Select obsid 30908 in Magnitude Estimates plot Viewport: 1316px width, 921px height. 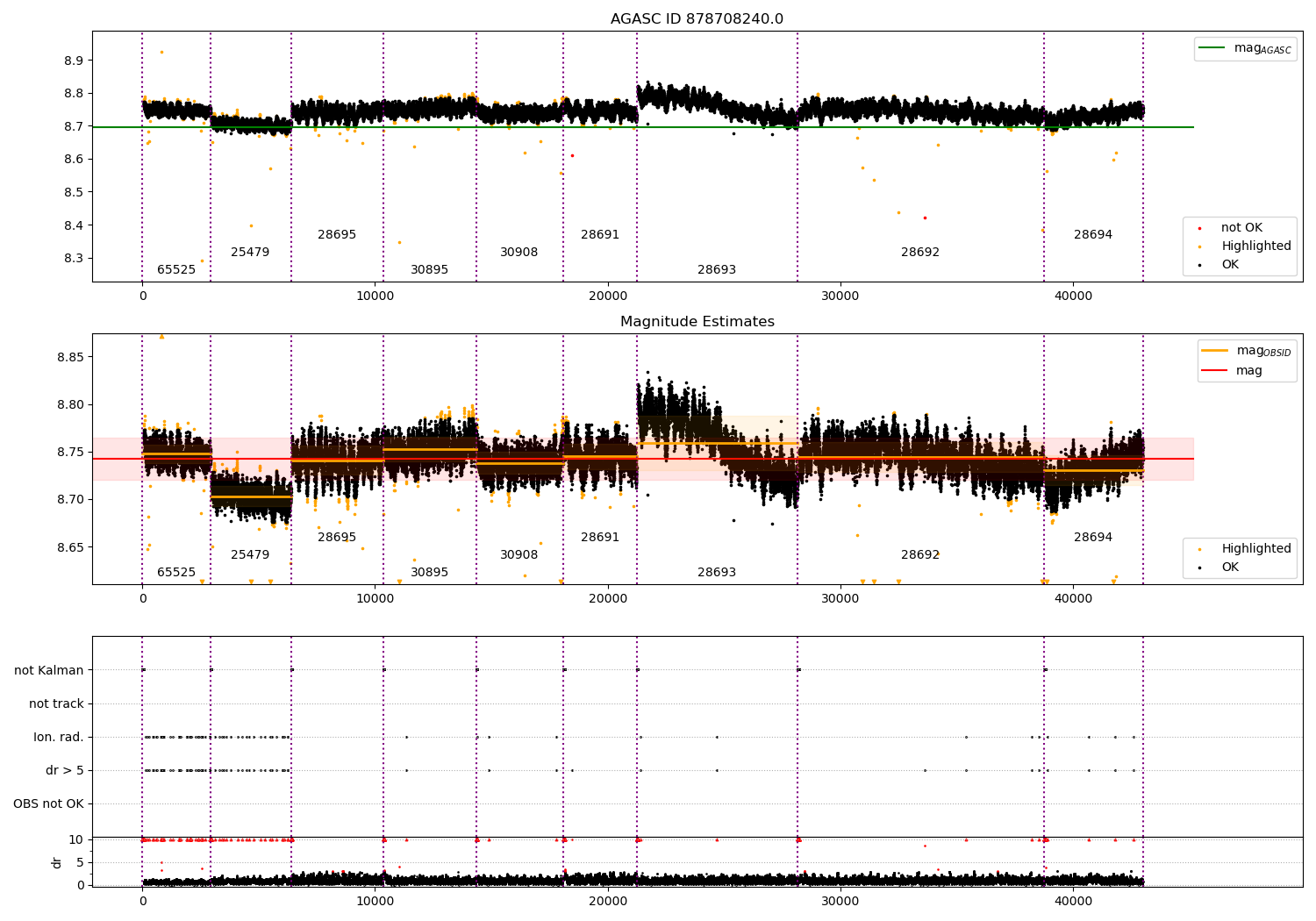point(519,555)
